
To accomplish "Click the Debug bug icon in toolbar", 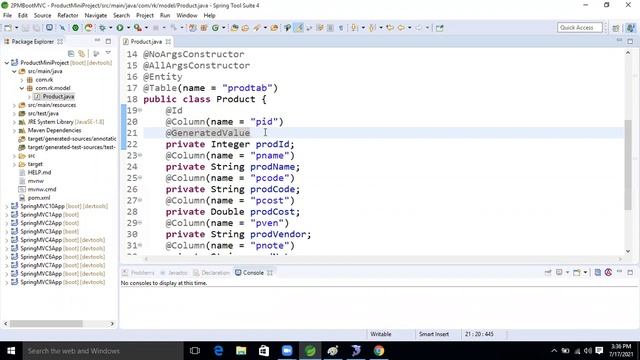I will click(102, 28).
